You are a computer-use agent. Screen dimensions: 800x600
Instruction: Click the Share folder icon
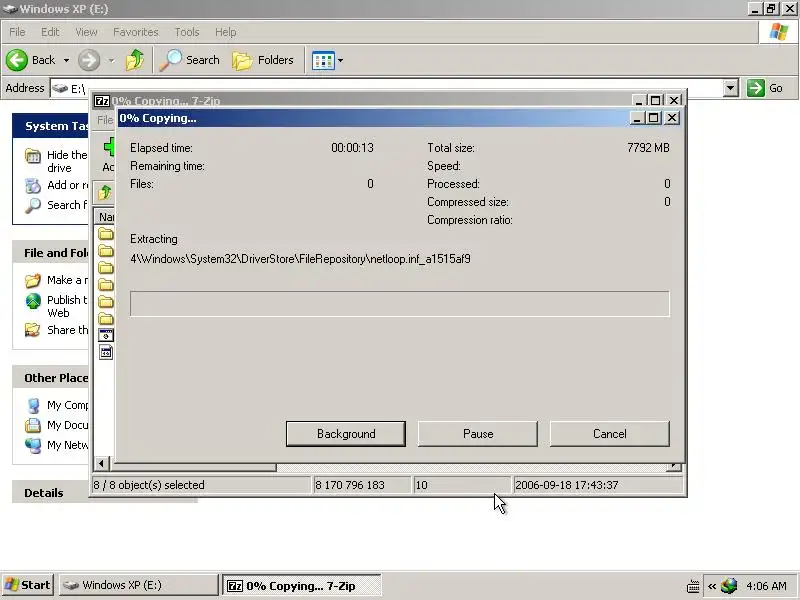33,330
